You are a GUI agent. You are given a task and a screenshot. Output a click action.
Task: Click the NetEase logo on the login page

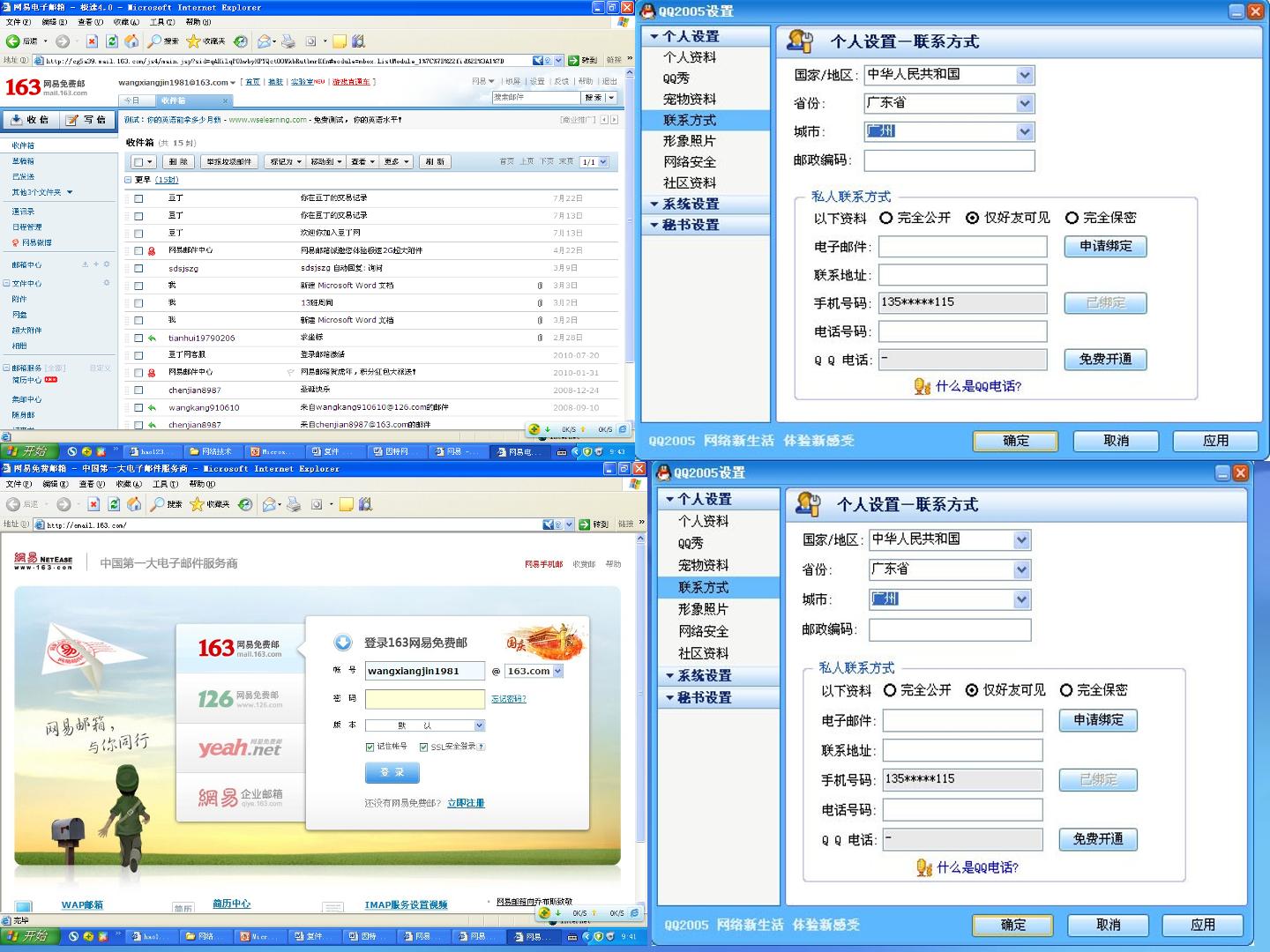click(43, 561)
